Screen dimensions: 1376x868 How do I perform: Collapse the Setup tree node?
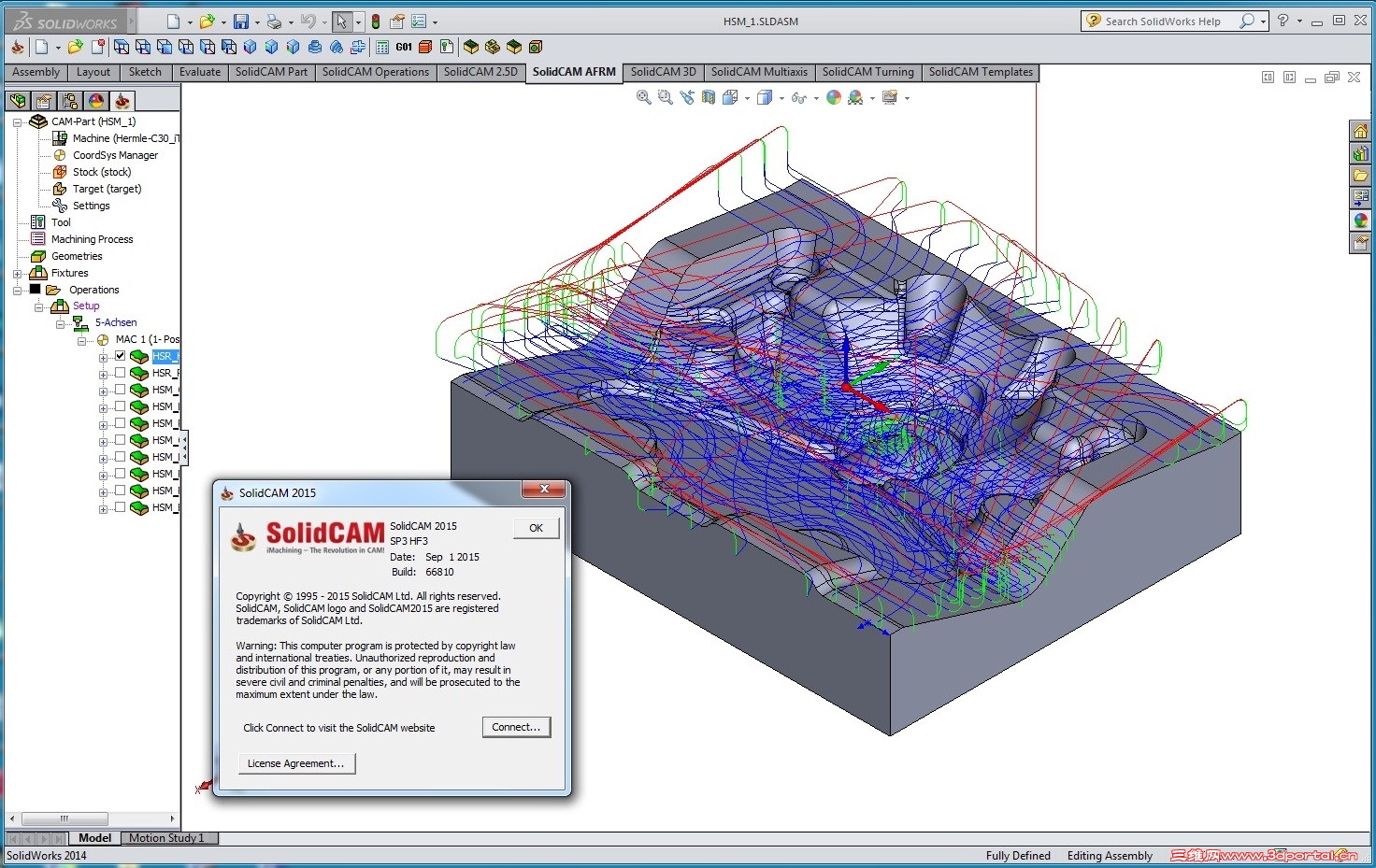pos(38,307)
